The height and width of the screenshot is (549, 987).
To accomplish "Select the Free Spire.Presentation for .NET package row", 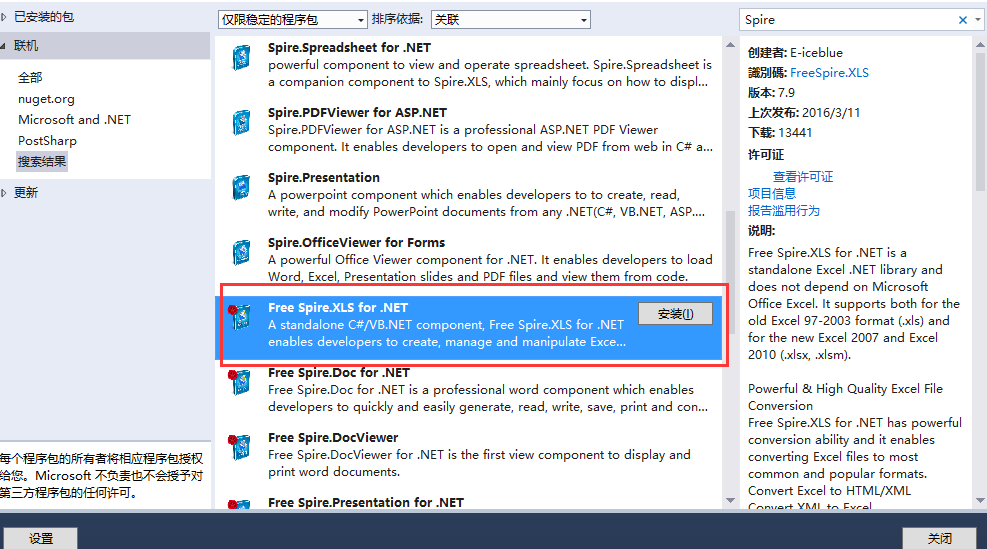I will point(469,502).
